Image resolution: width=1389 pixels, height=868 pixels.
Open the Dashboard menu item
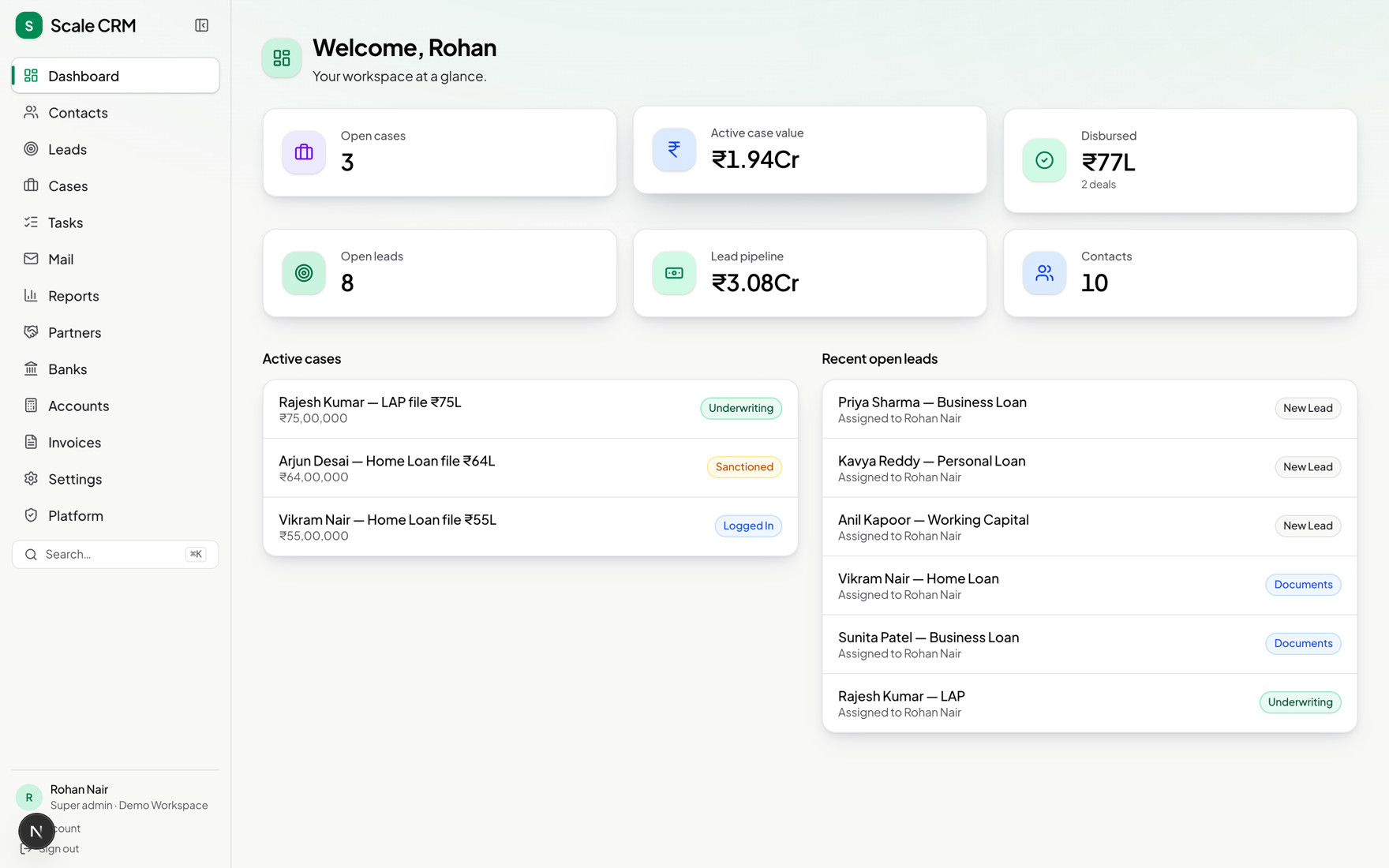115,76
